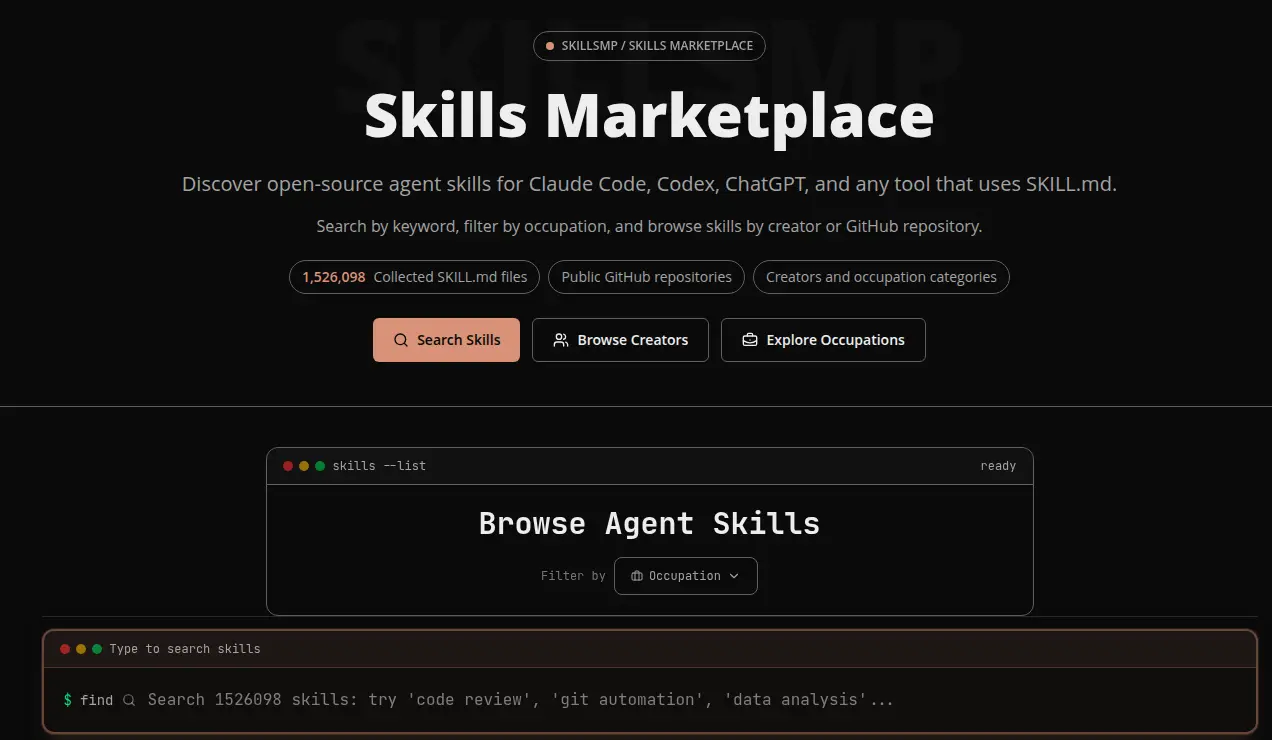Screen dimensions: 1272x740
Task: Click the chevron arrow on Occupation filter
Action: [x=734, y=576]
